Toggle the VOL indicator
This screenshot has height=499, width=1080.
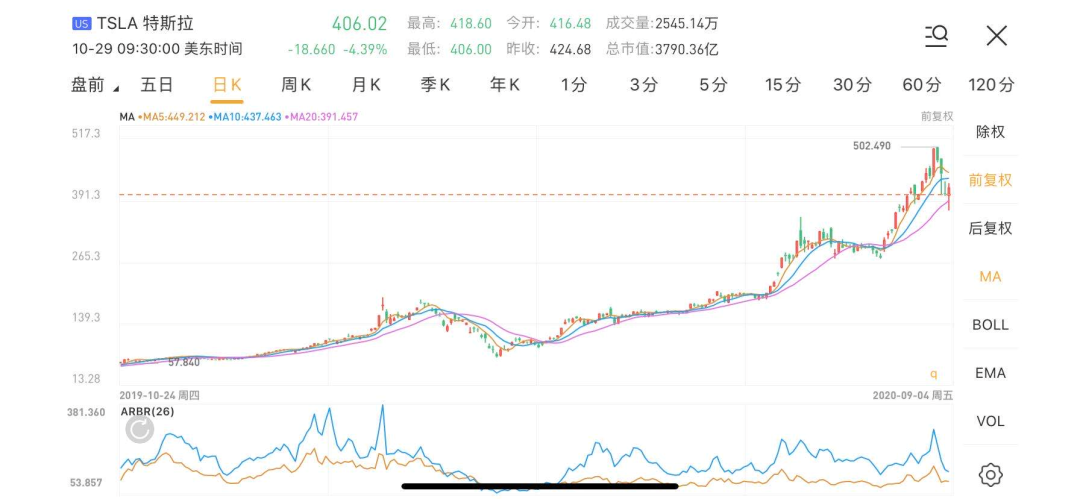click(x=990, y=421)
